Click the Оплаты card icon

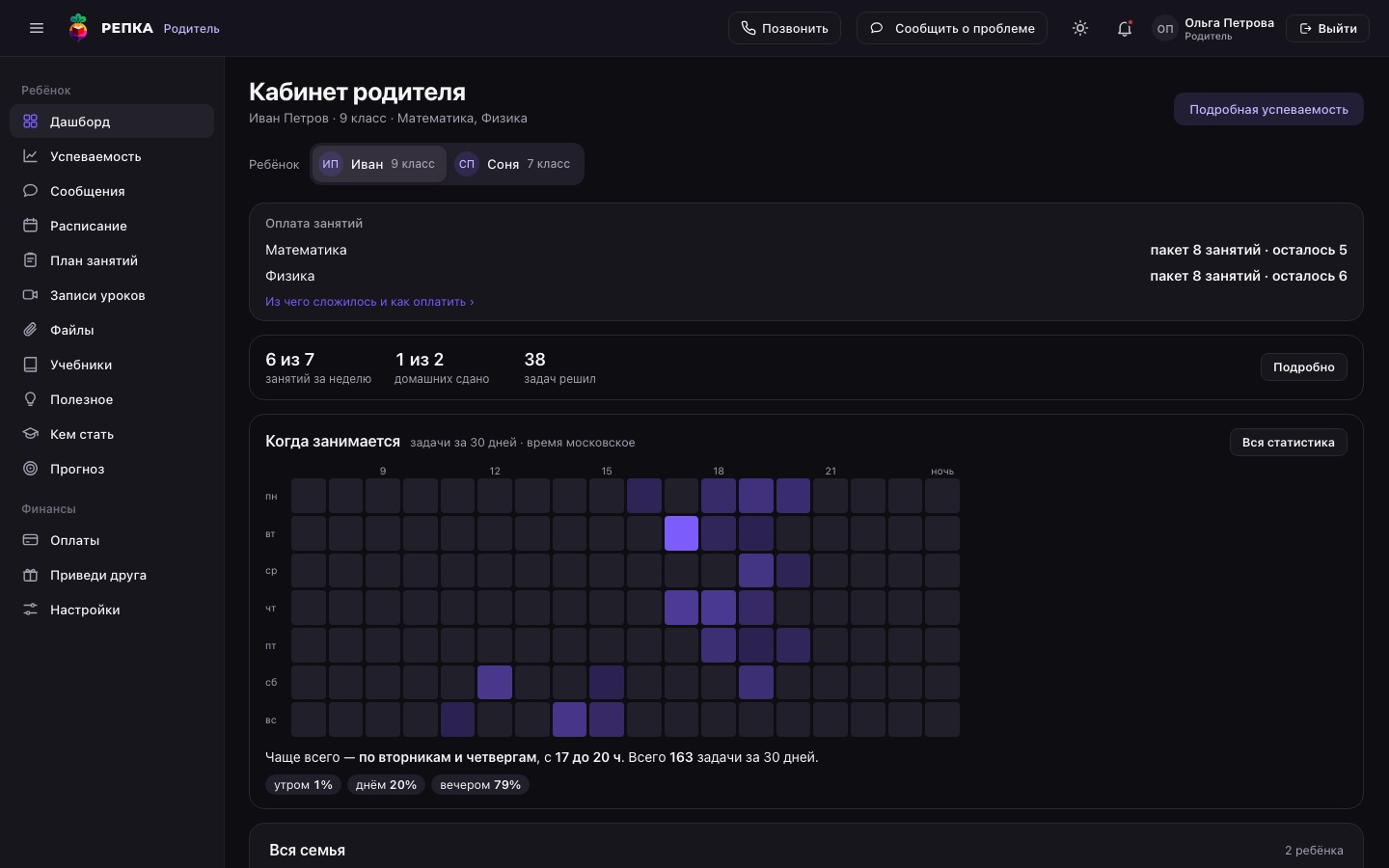point(31,540)
